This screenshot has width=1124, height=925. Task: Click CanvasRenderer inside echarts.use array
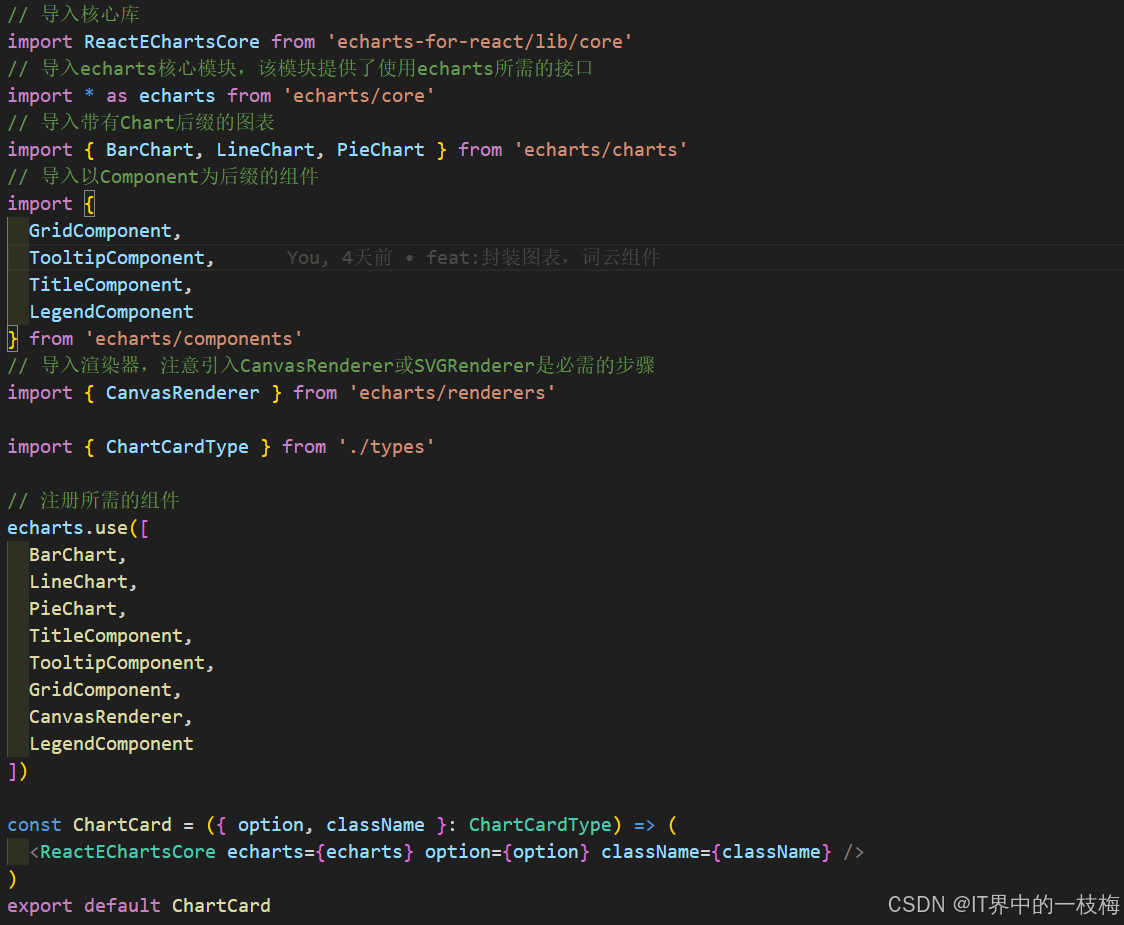click(106, 717)
